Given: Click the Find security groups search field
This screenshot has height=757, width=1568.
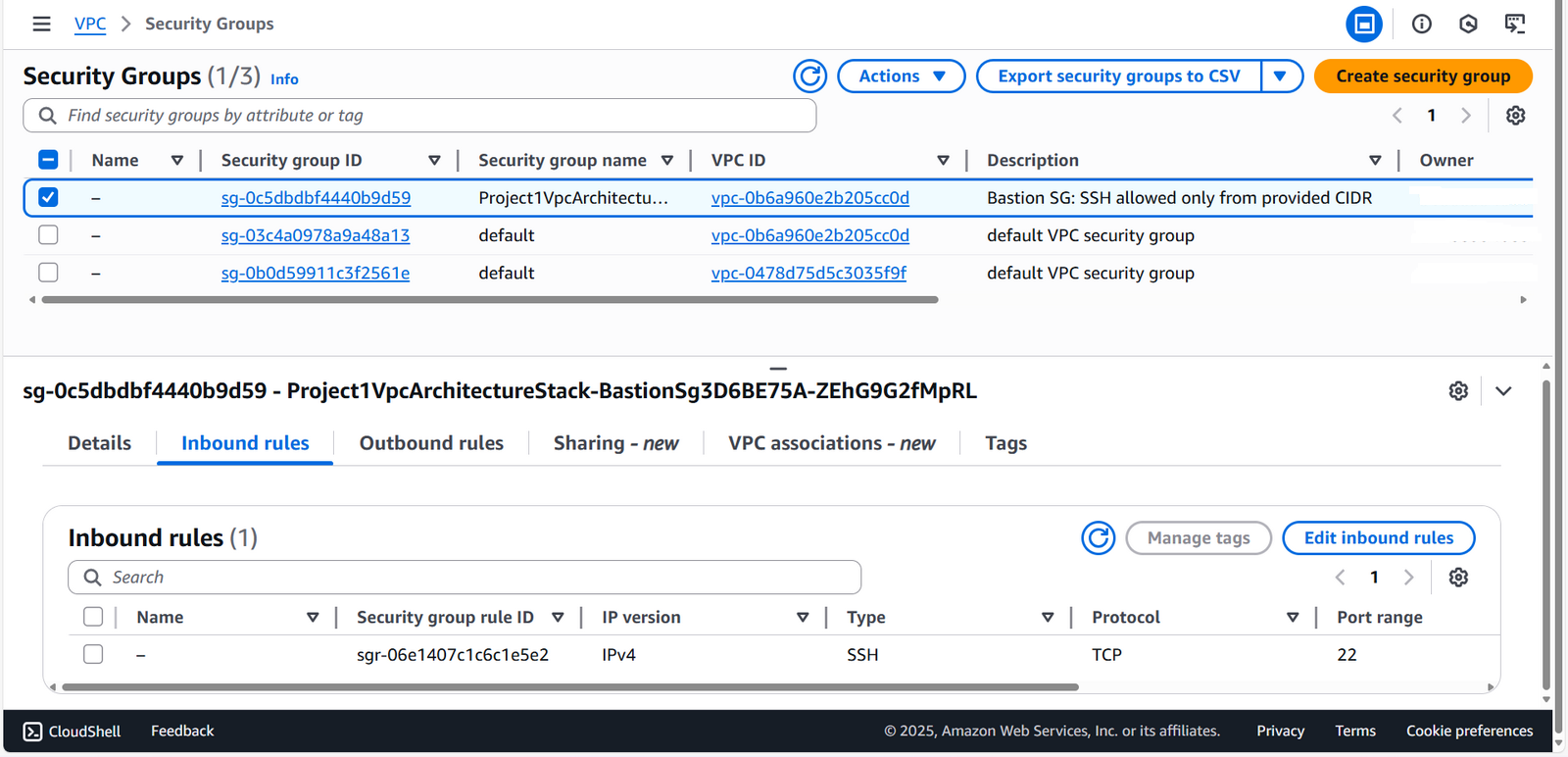Looking at the screenshot, I should [x=431, y=116].
